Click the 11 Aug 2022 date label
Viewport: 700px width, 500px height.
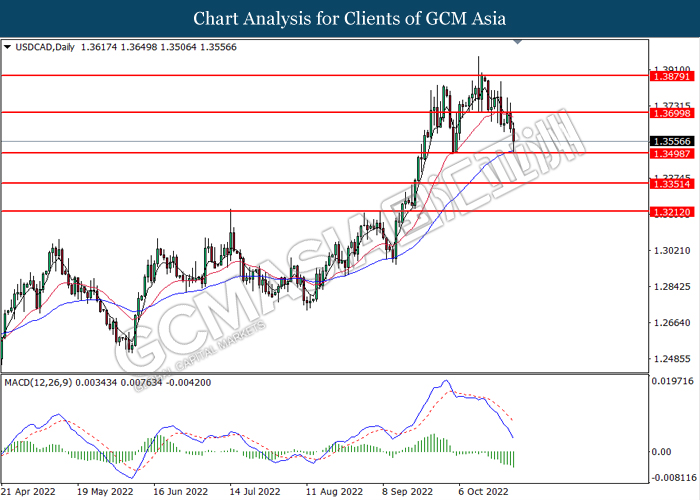334,492
